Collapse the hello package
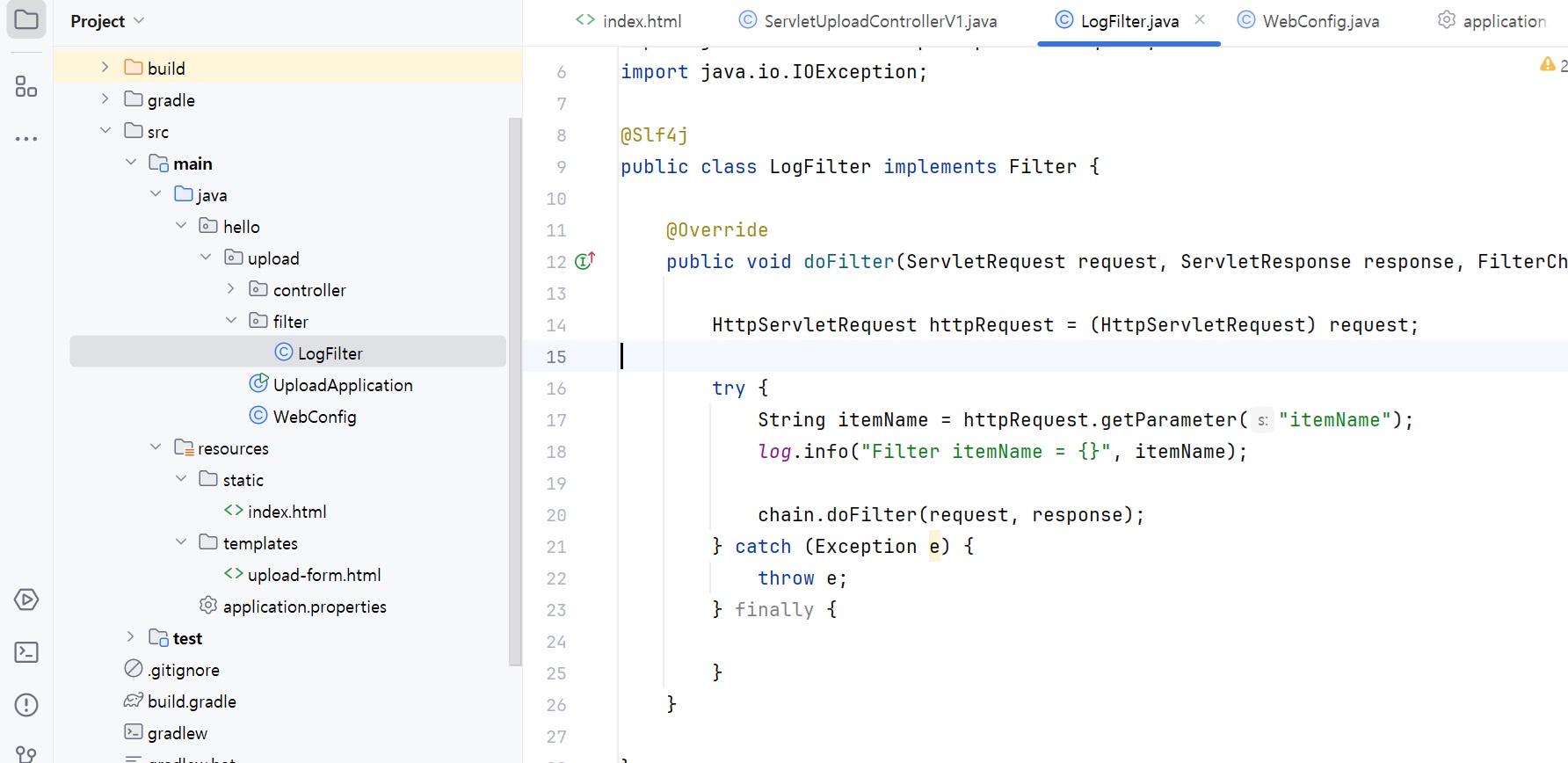The width and height of the screenshot is (1568, 763). (181, 226)
